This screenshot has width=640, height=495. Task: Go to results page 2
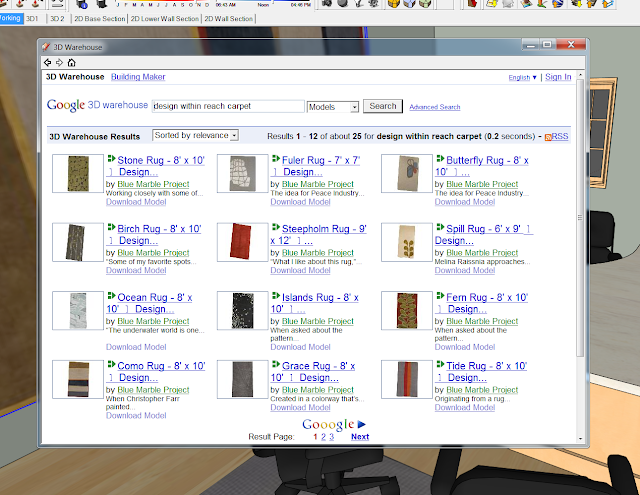pos(323,437)
